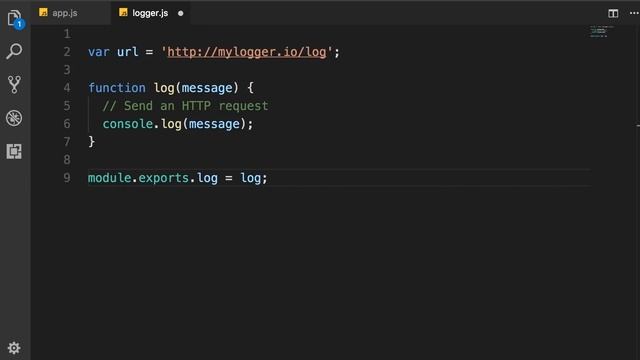Click the 'console' word on line 6
Viewport: 640px width, 360px height.
[128, 124]
